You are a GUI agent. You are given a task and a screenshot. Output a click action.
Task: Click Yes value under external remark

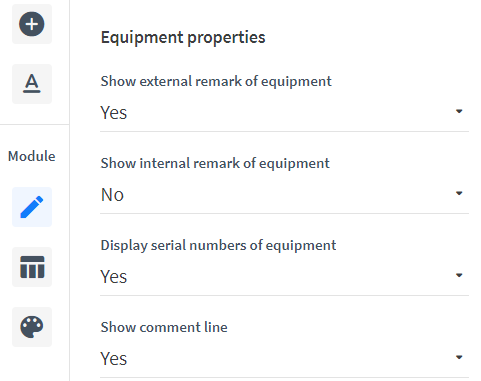point(114,113)
